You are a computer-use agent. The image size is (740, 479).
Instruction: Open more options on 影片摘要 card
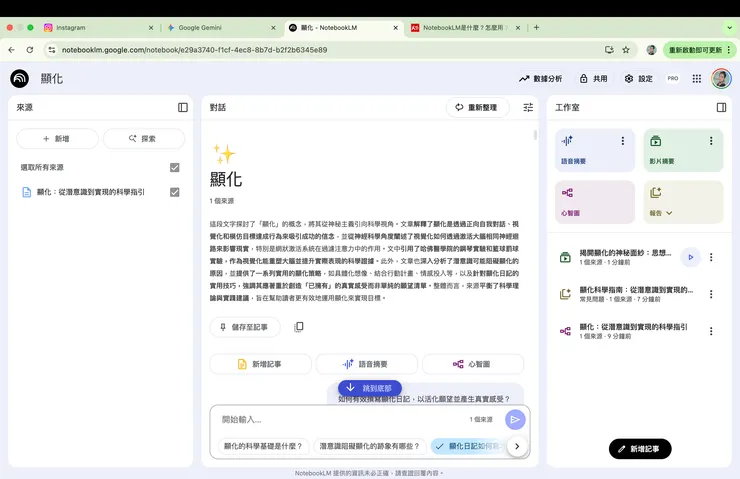(711, 141)
